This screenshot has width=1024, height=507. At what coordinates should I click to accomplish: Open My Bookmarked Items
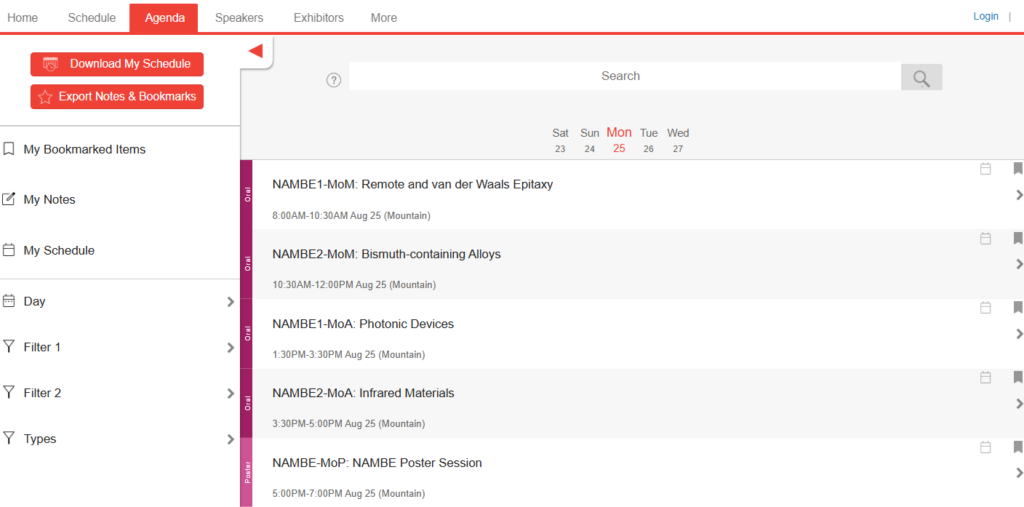click(x=84, y=150)
